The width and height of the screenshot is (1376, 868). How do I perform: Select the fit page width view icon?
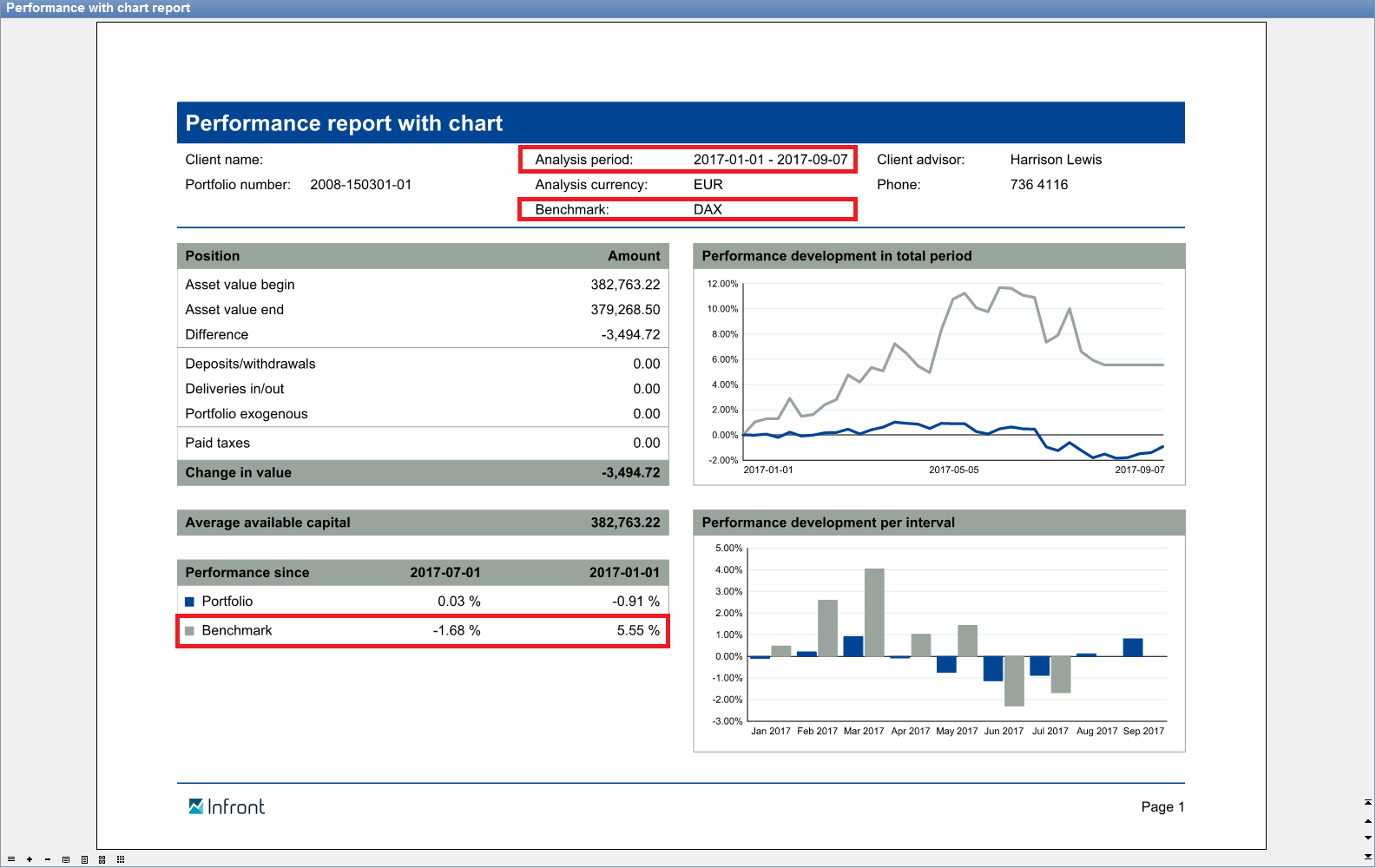pos(66,859)
